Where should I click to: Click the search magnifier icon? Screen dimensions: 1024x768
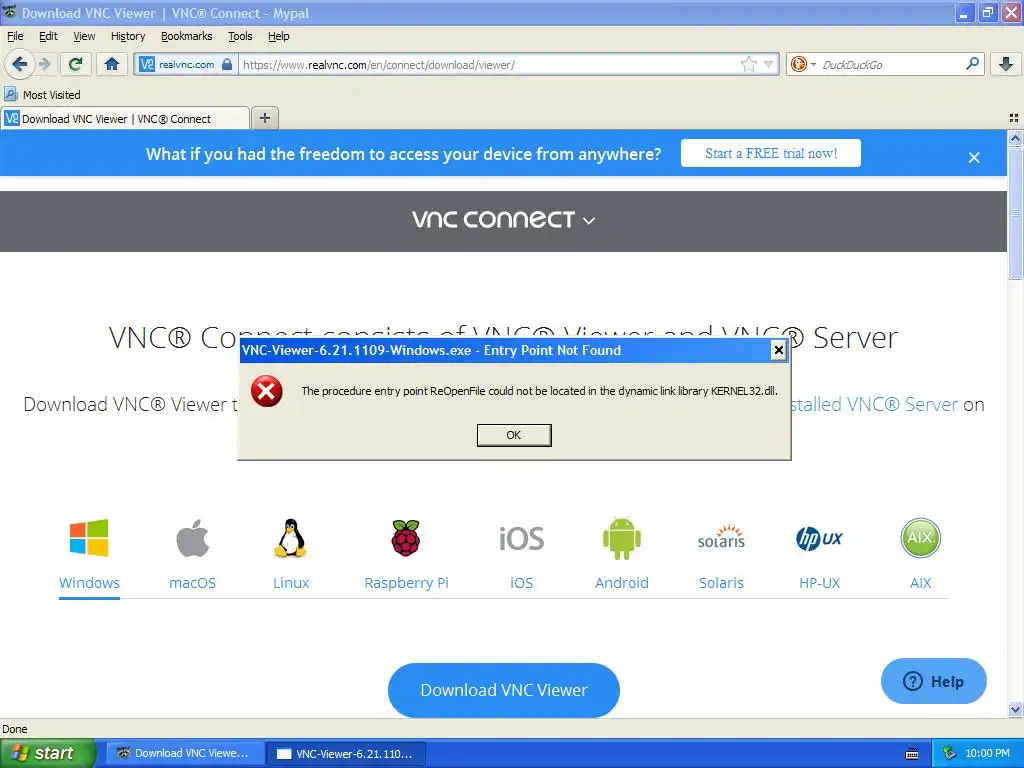[x=972, y=63]
